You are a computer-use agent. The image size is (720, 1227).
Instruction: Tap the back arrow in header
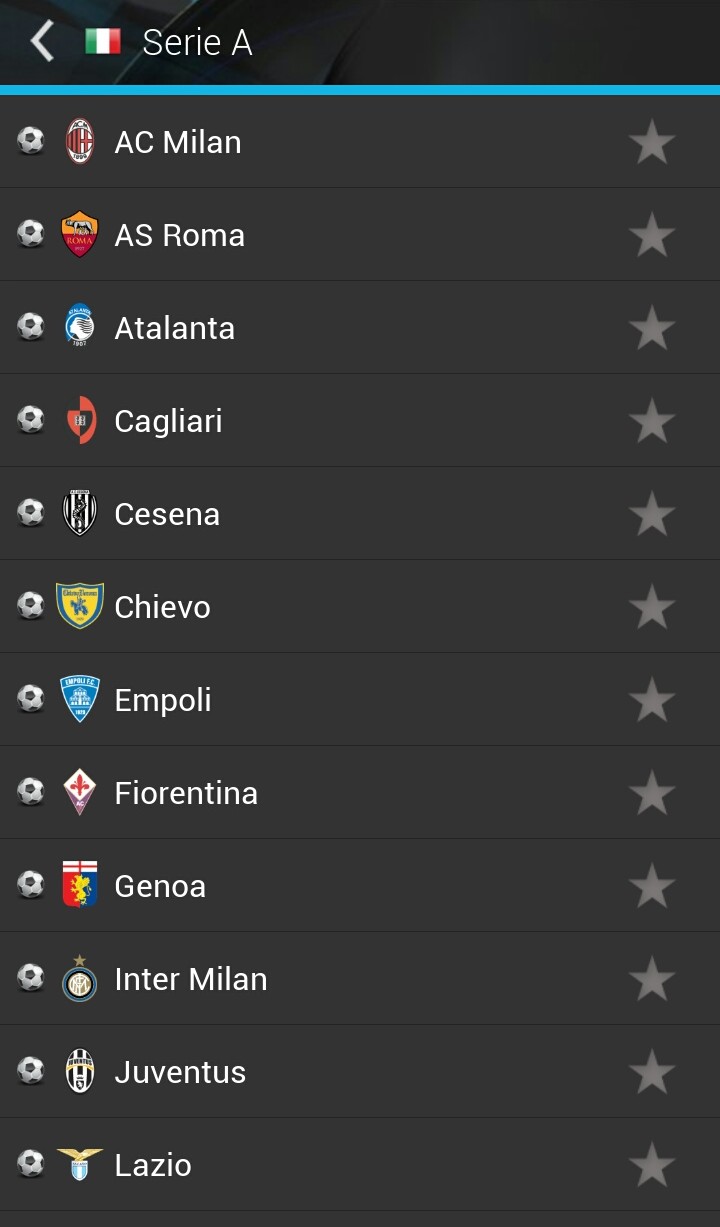[42, 42]
